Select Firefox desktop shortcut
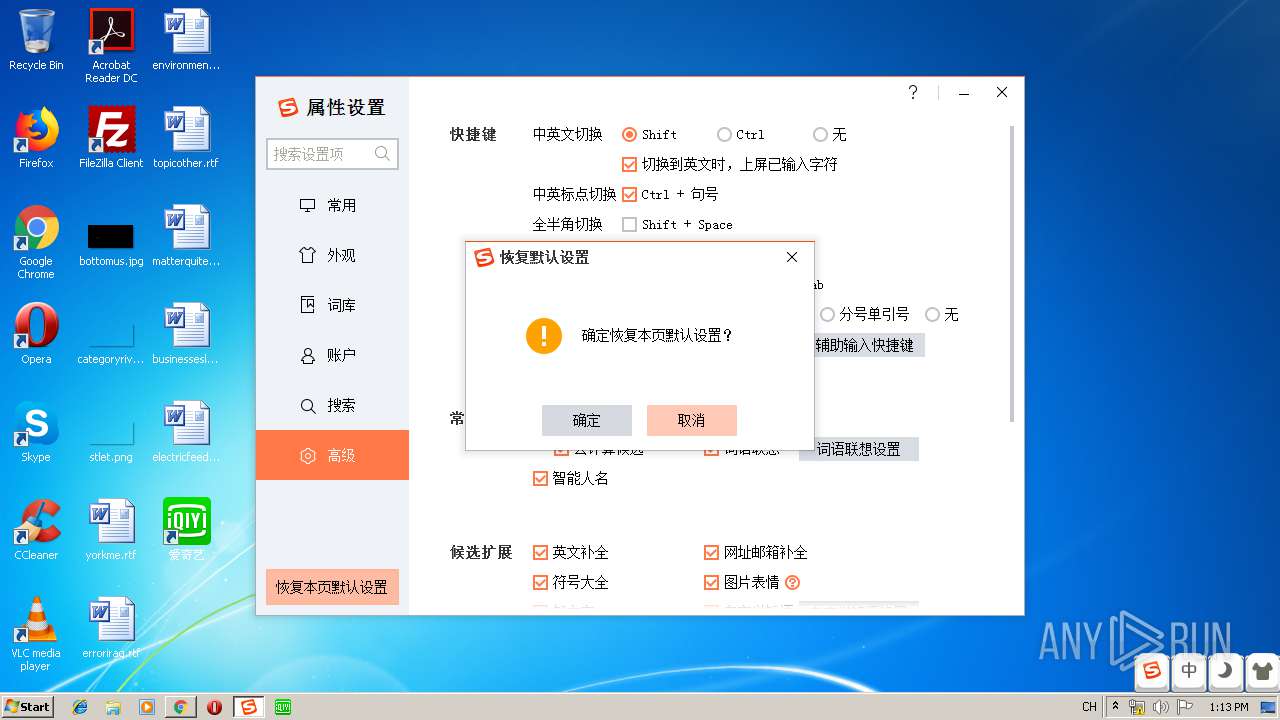1280x720 pixels. (x=36, y=138)
